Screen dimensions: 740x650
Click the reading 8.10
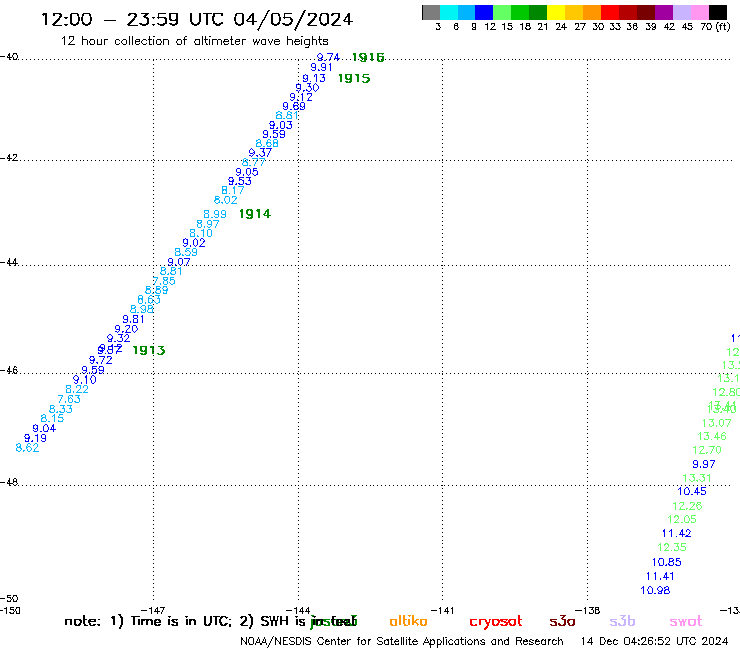tap(201, 233)
